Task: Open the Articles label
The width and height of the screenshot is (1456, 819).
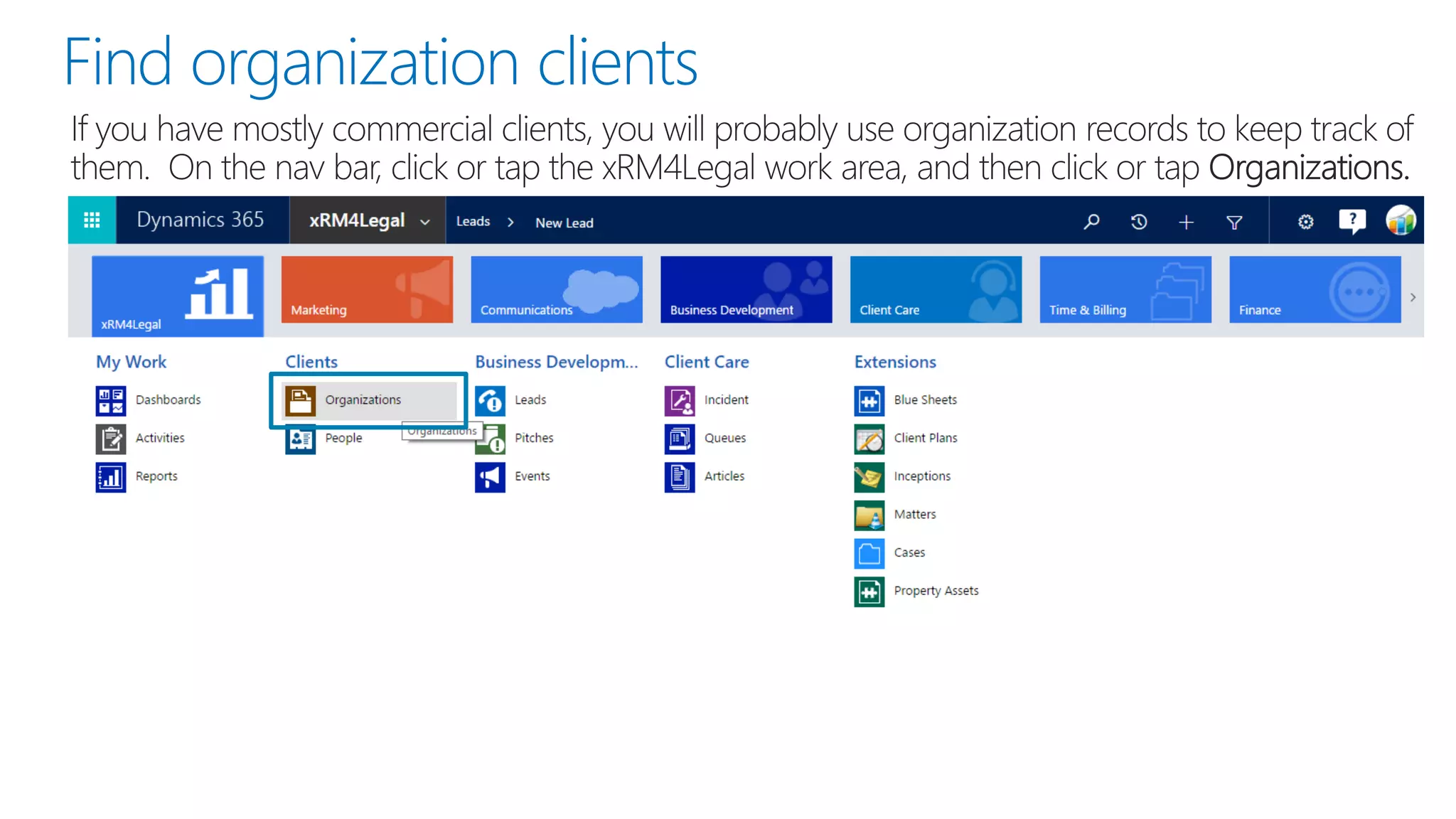Action: (x=724, y=477)
